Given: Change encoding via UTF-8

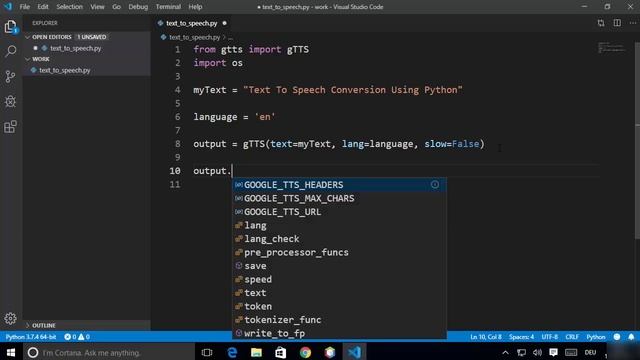Looking at the screenshot, I should pos(549,337).
